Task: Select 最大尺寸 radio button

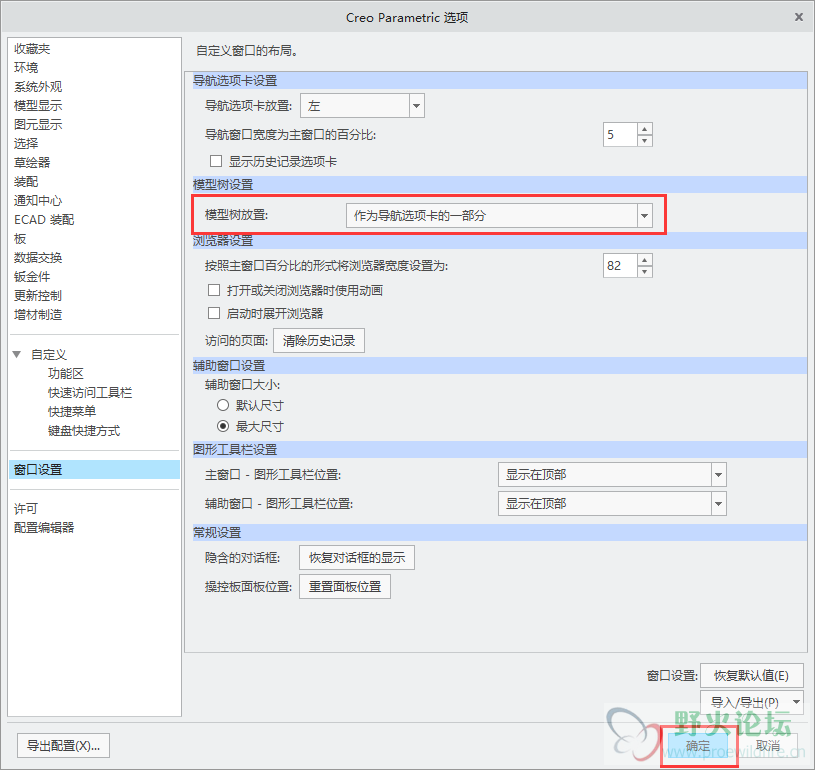Action: [x=223, y=426]
